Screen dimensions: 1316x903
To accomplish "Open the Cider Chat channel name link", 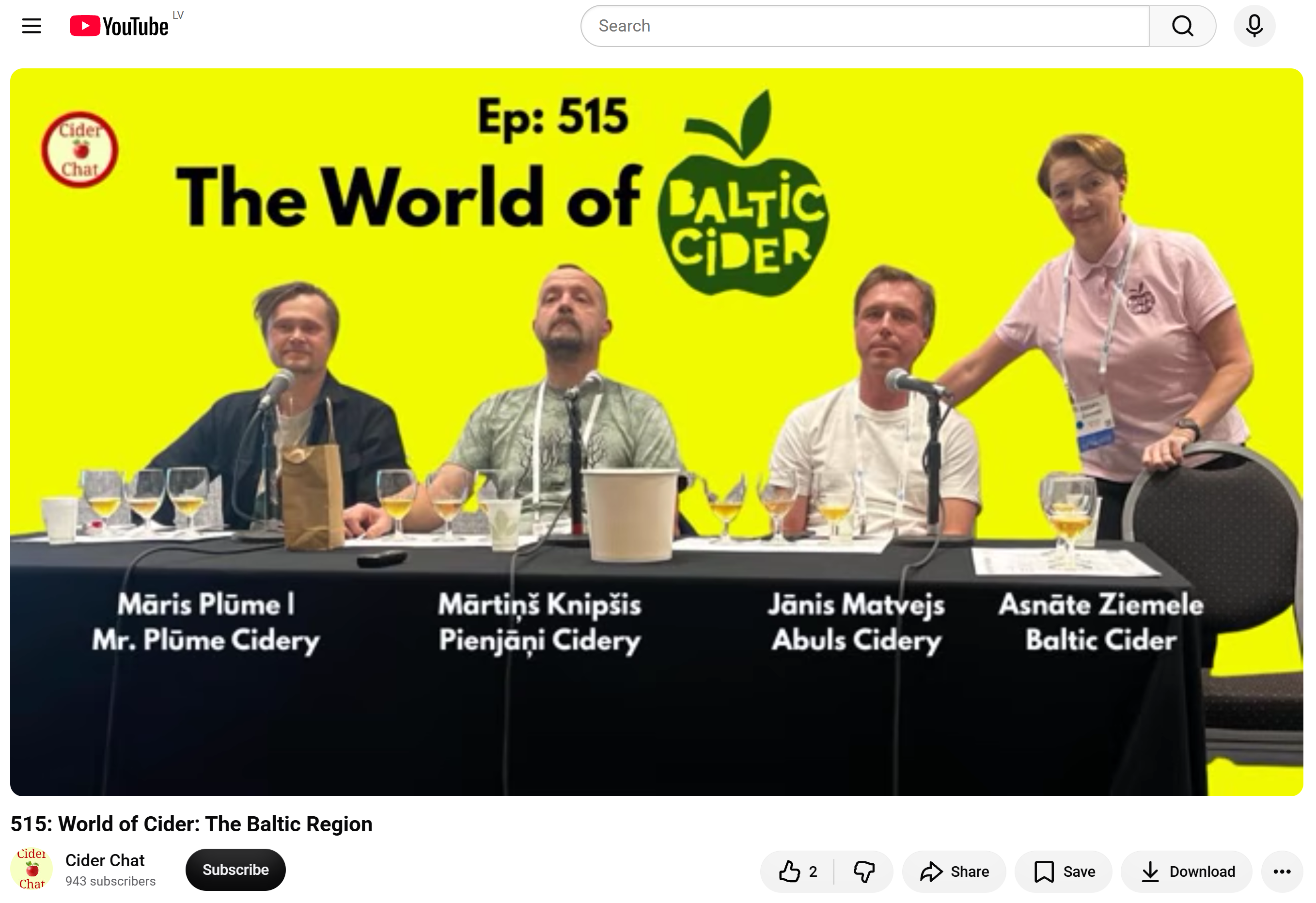I will (105, 860).
